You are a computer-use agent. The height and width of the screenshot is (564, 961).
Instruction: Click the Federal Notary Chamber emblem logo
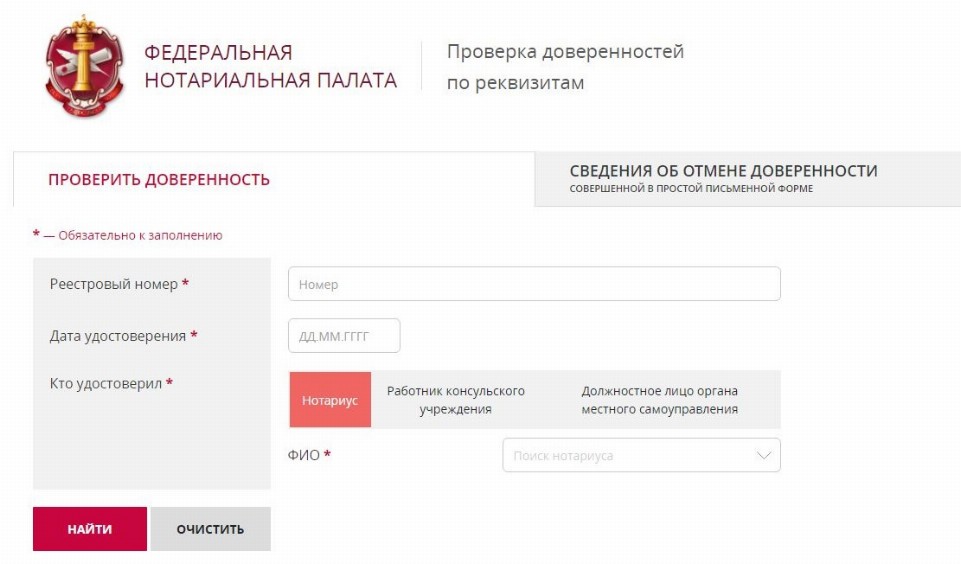[x=83, y=66]
